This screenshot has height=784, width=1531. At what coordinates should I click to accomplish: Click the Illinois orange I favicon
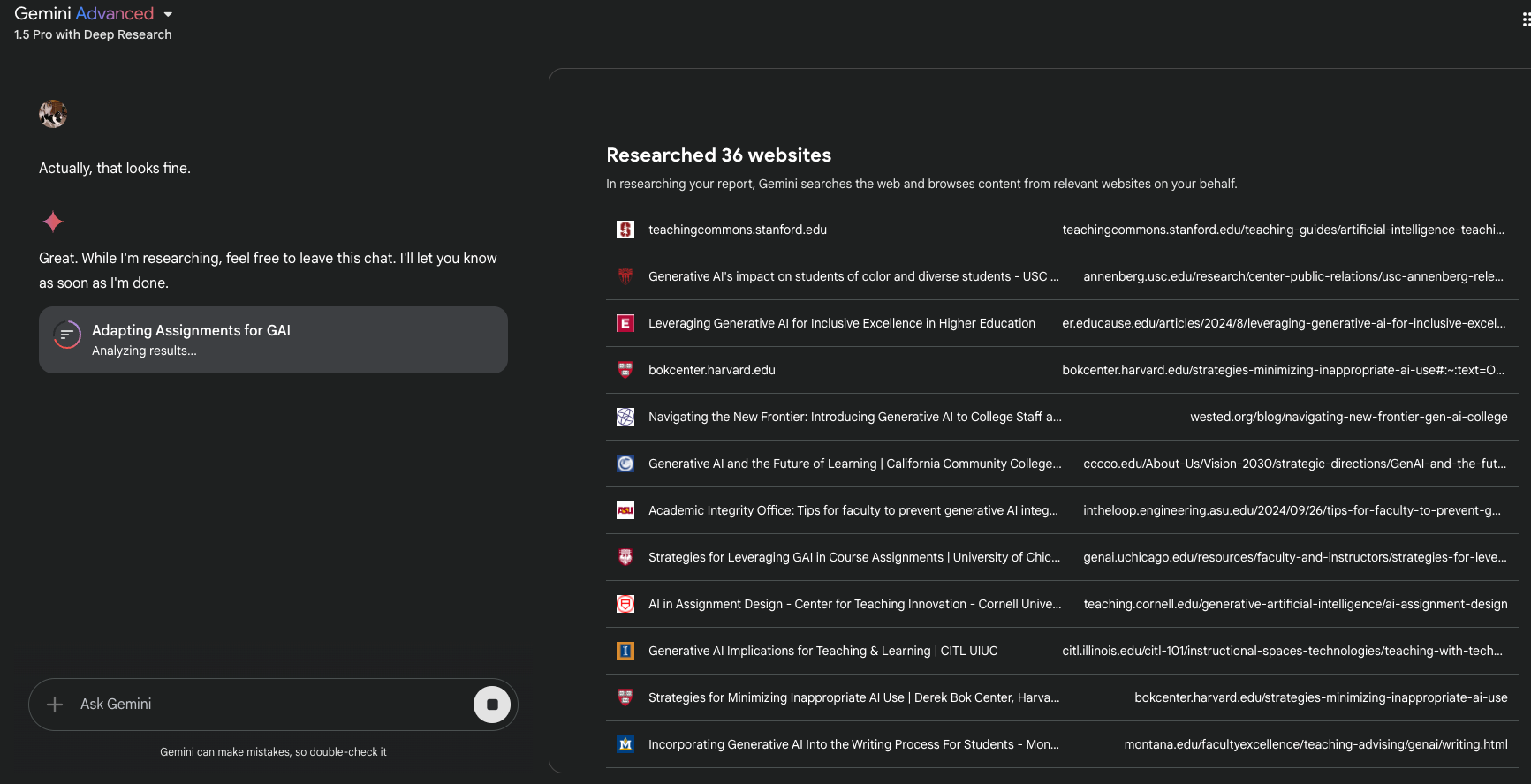click(625, 651)
